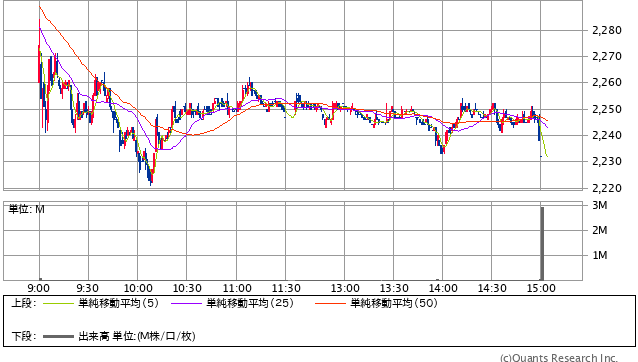Click the red 単純移動平均(50) legend line
Screen dimensions: 638x362
pos(330,303)
